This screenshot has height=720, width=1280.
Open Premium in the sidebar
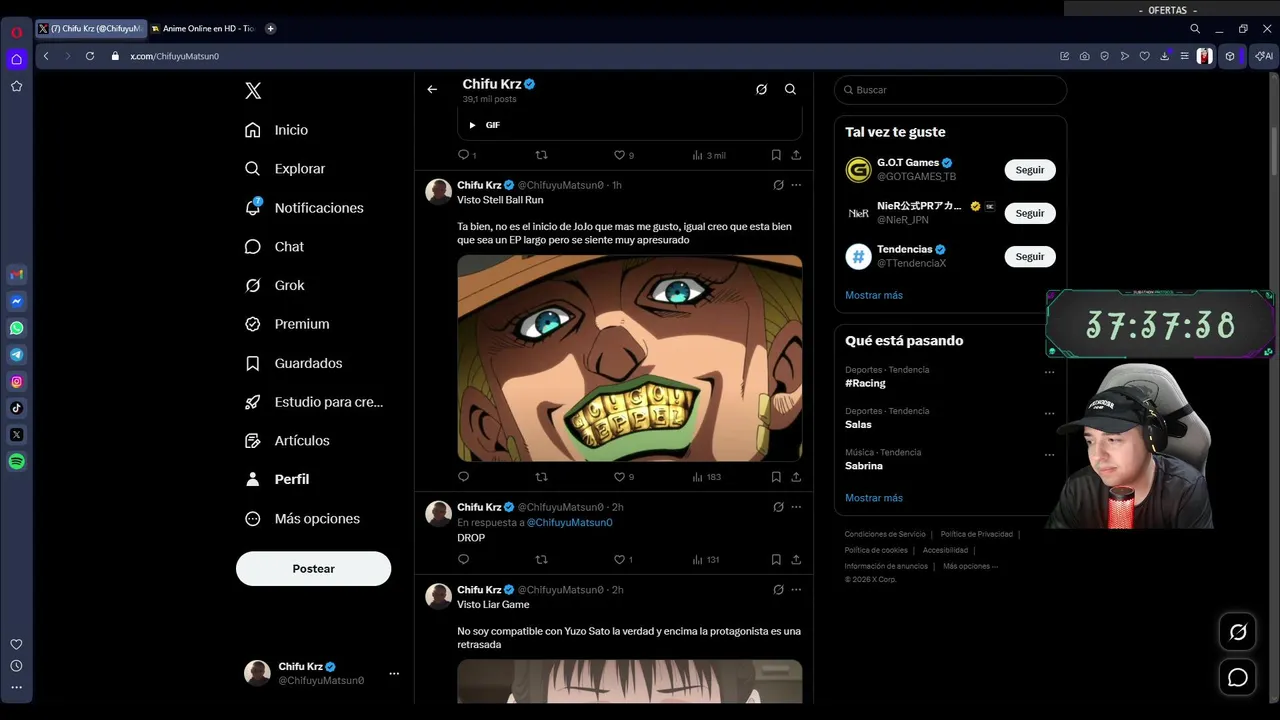(288, 324)
